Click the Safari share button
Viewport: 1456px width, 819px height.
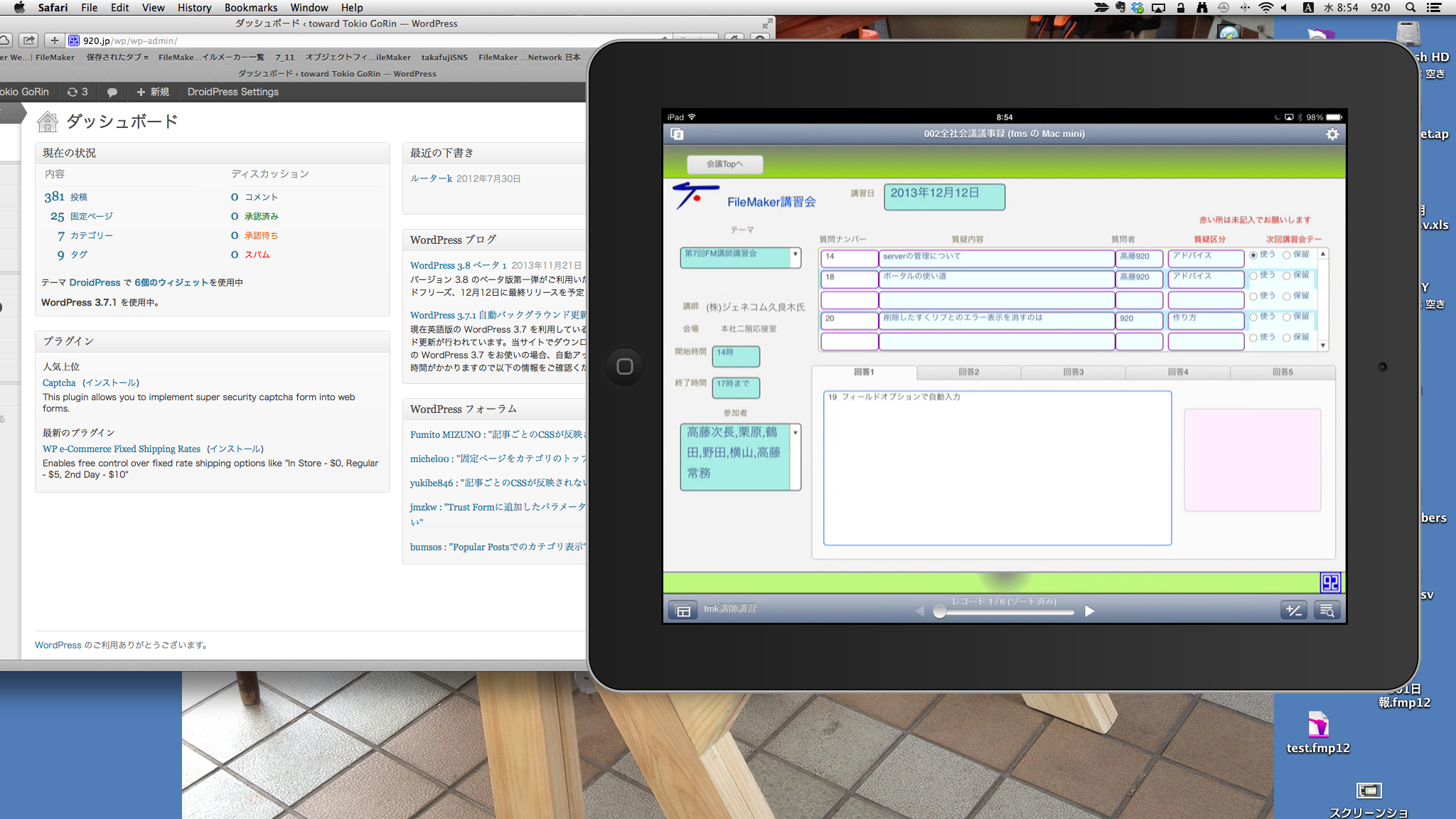(x=28, y=41)
